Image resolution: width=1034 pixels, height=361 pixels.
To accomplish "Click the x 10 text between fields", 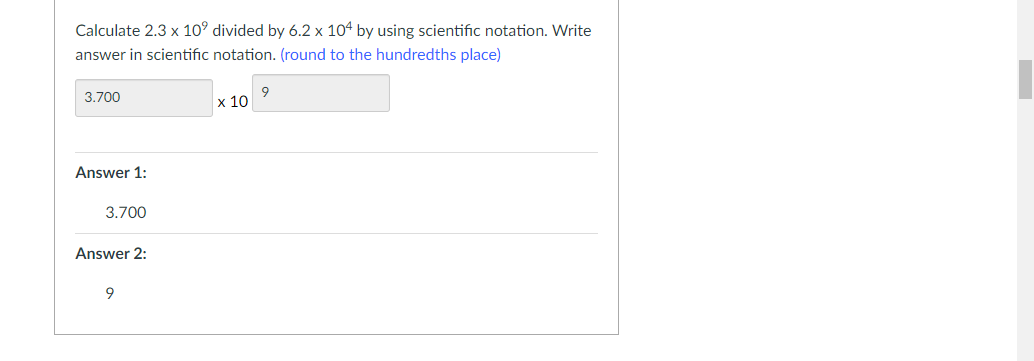I will point(233,102).
